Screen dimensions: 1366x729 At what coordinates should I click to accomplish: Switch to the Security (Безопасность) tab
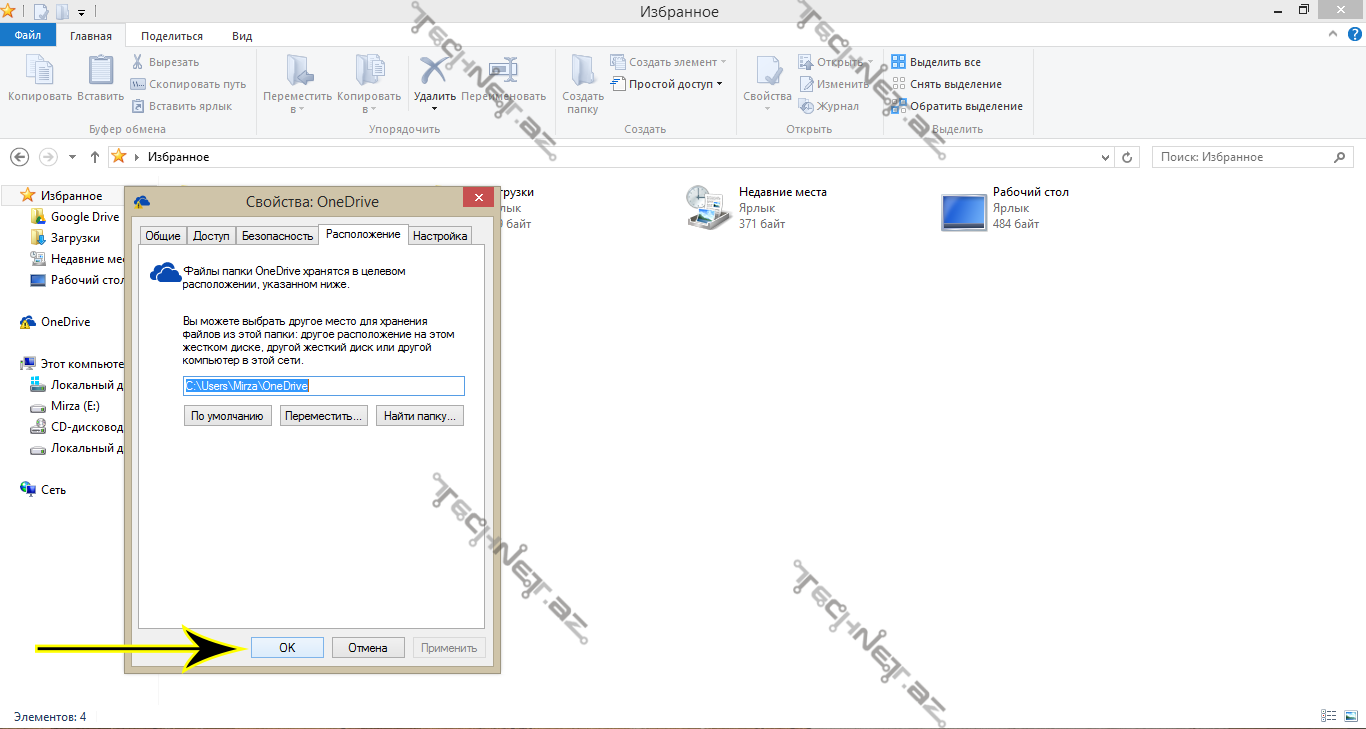click(277, 236)
